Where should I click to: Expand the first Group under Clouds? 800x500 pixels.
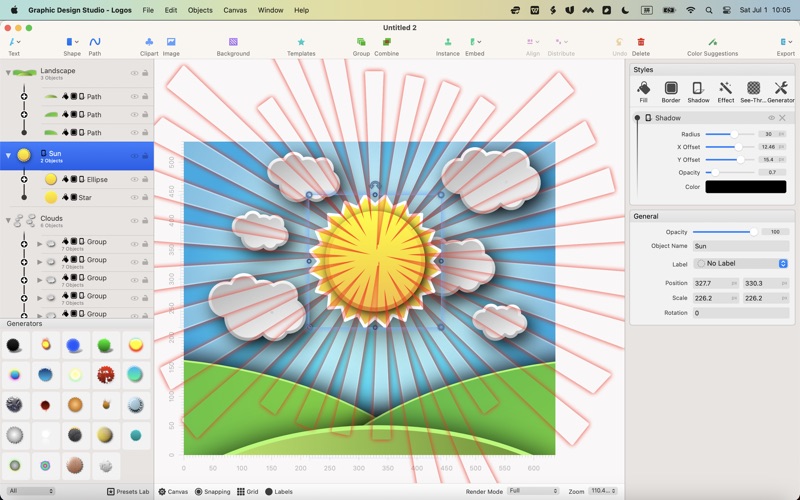pos(40,244)
